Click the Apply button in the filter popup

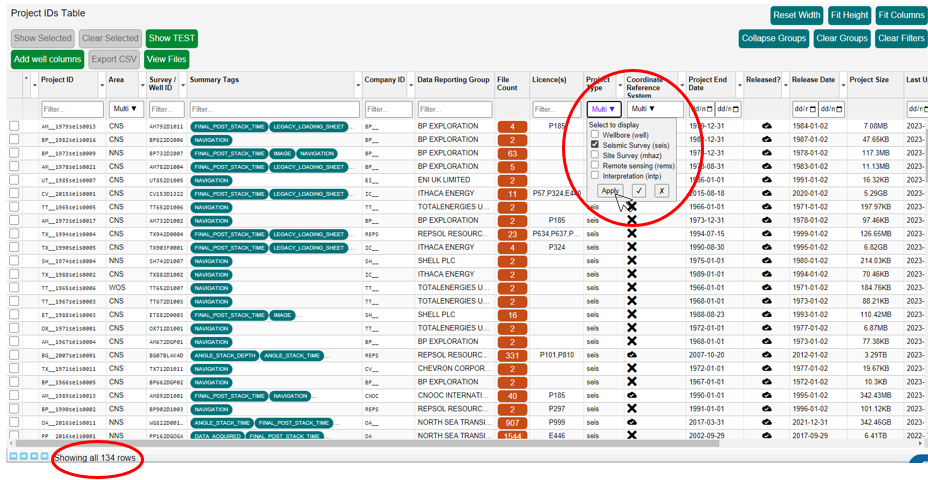610,191
